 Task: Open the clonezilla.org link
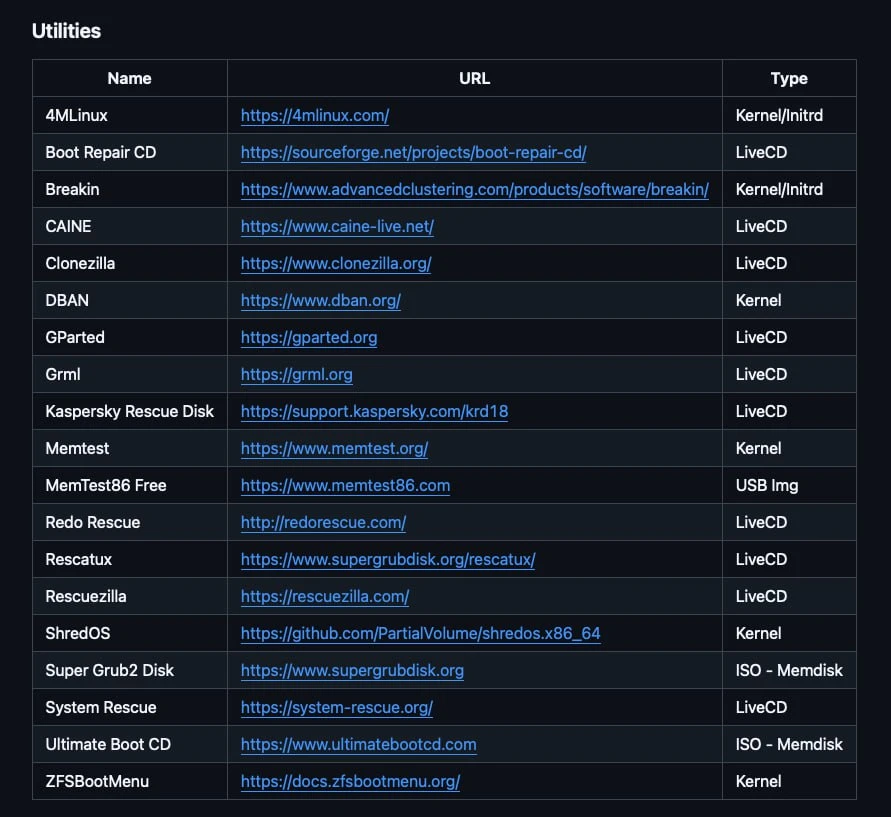click(336, 264)
